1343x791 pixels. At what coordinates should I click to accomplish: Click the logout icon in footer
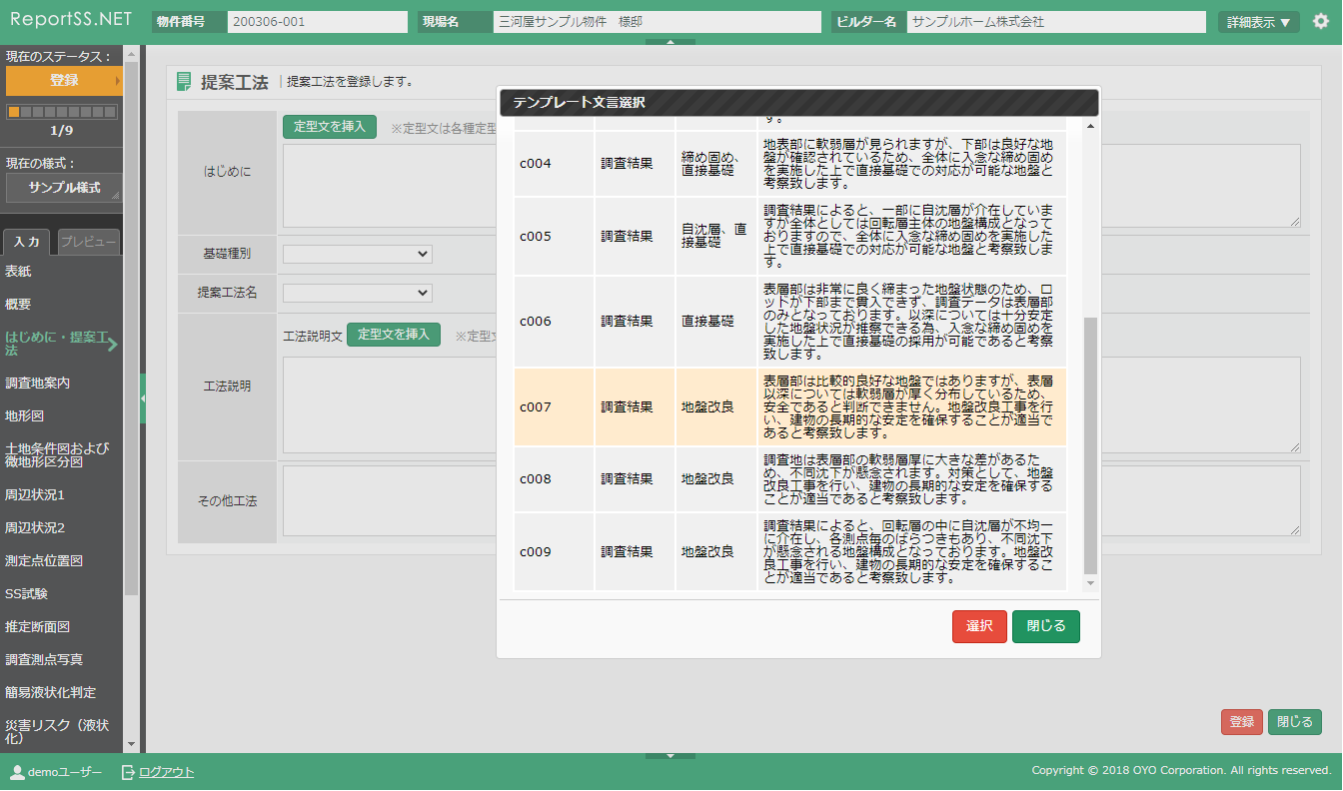128,772
